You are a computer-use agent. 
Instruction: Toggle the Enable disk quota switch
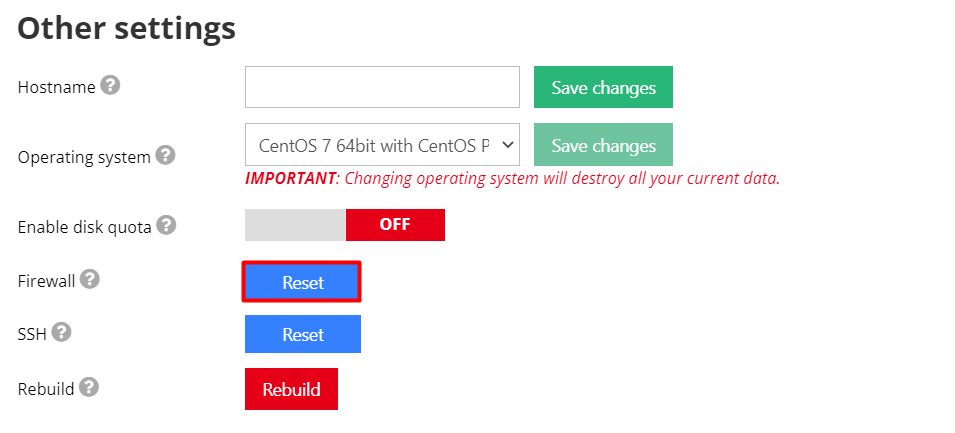[345, 225]
